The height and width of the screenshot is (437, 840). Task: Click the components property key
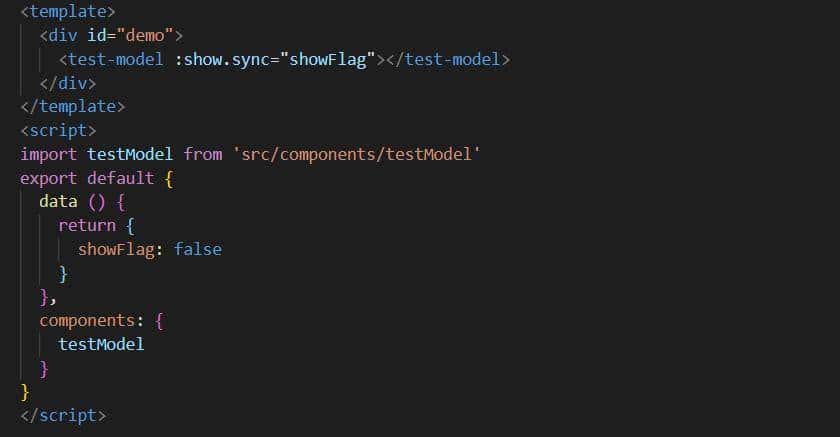(87, 320)
